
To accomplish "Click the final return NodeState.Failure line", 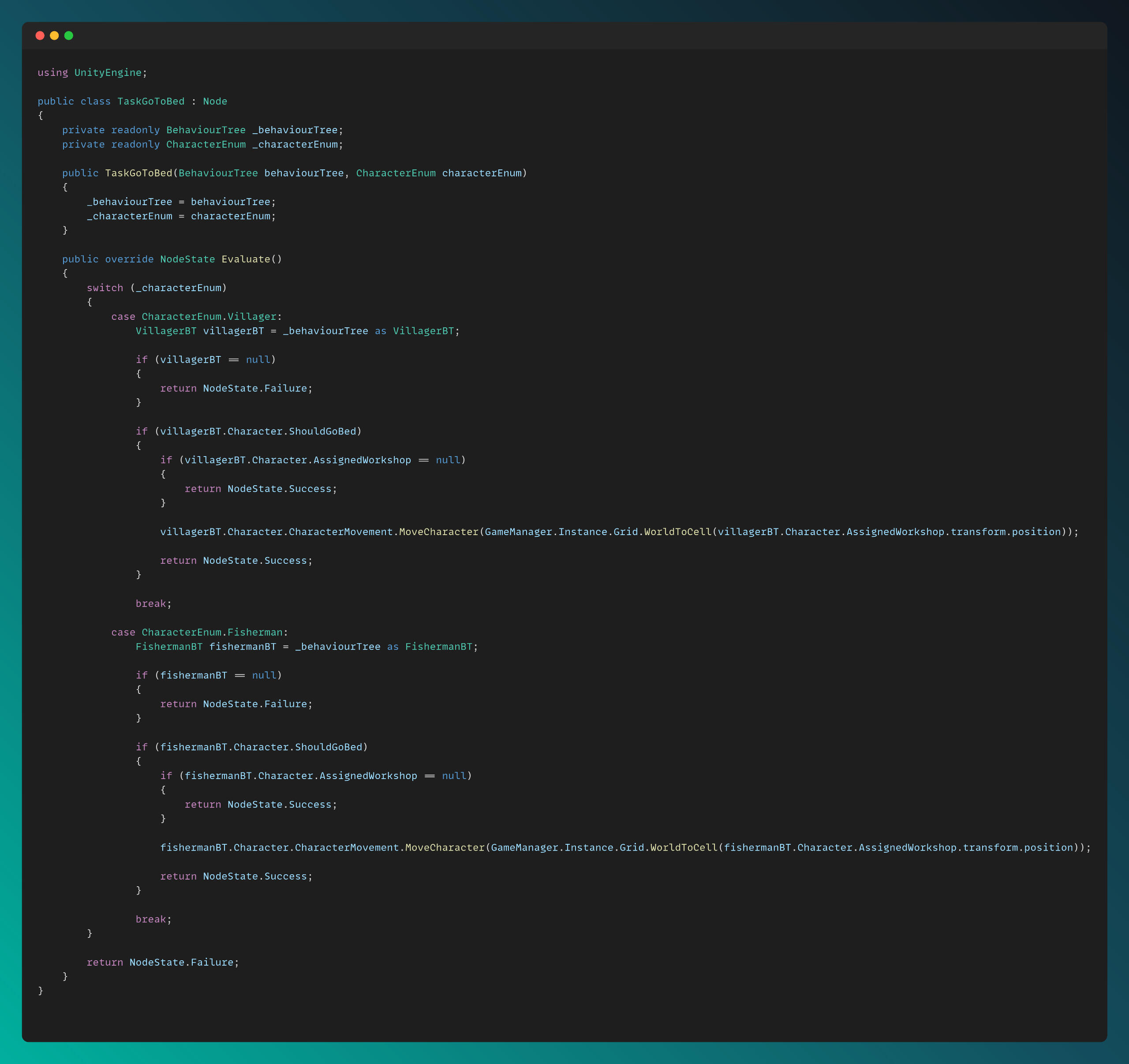I will click(x=162, y=962).
